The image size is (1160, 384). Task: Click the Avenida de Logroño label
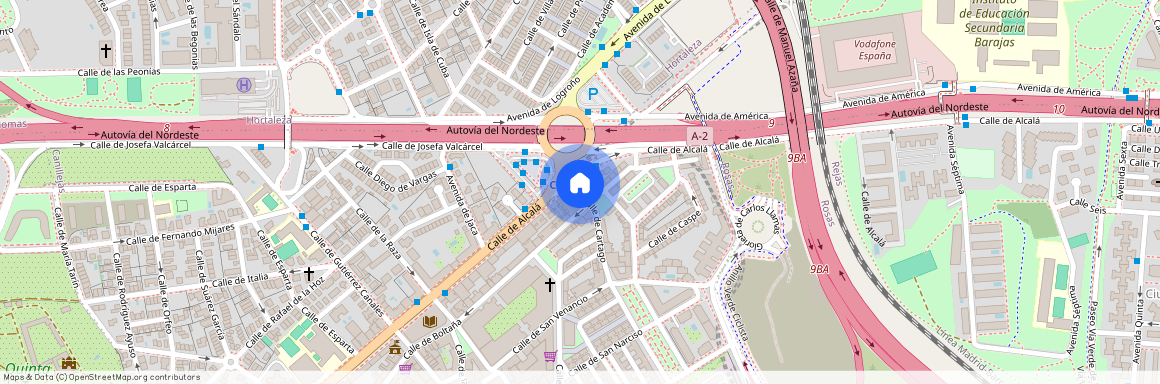coord(543,100)
